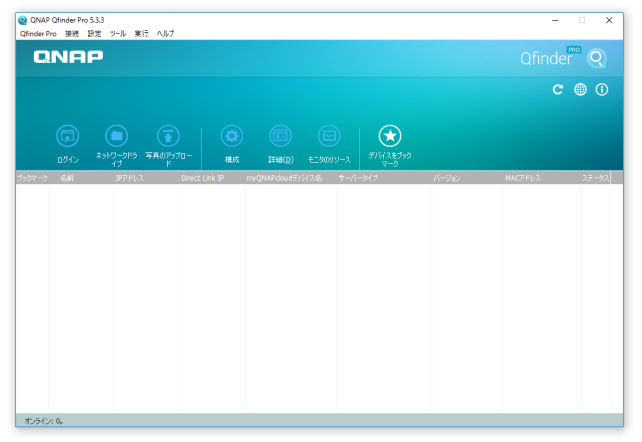Sort by the 名前 (Name) column header
The height and width of the screenshot is (442, 642).
point(81,178)
